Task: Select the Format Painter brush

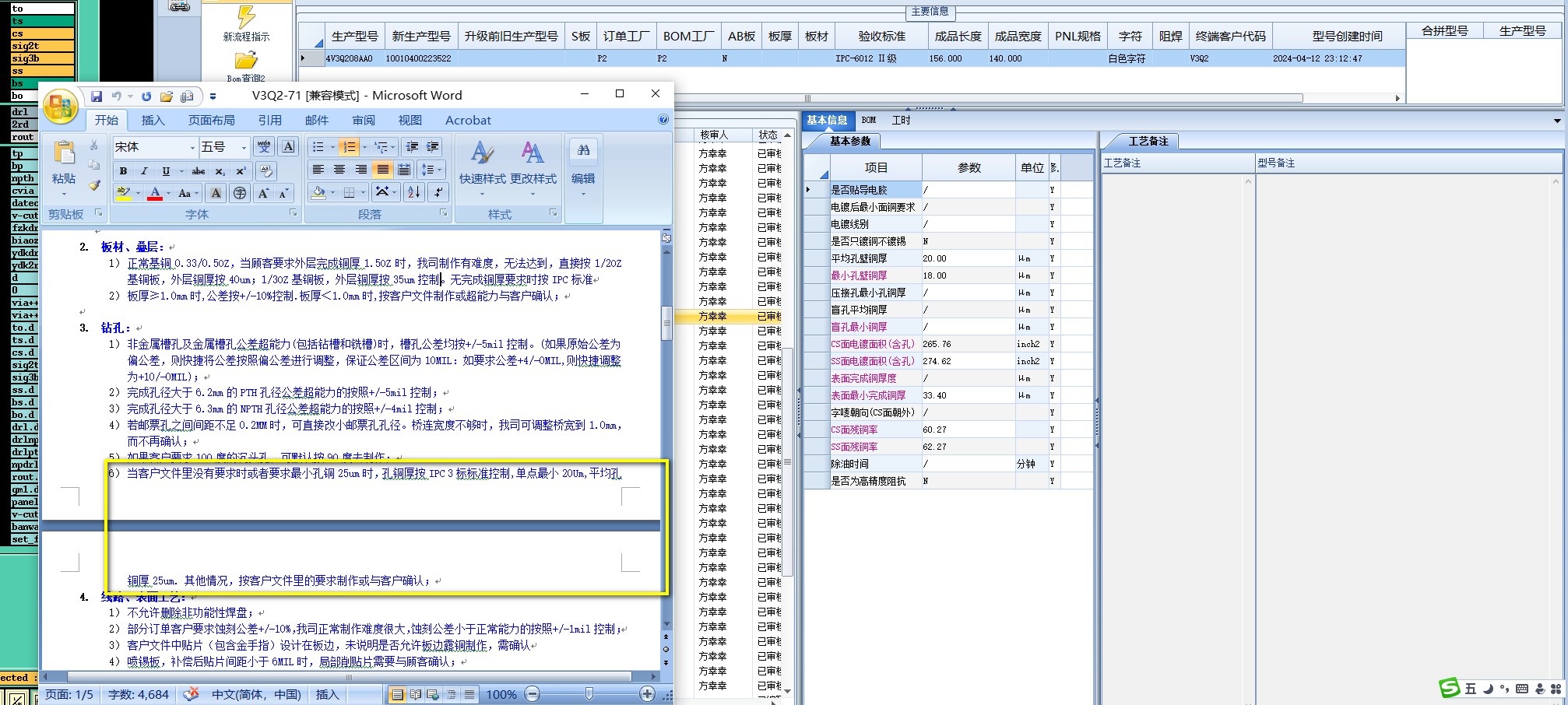Action: pos(94,185)
